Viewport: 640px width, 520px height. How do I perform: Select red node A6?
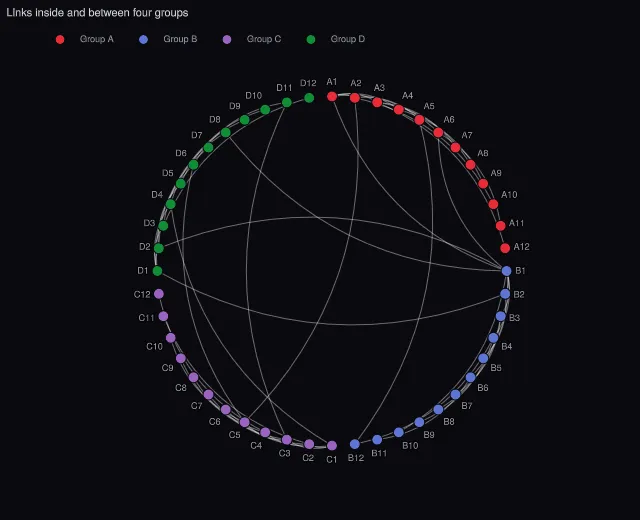tap(438, 133)
